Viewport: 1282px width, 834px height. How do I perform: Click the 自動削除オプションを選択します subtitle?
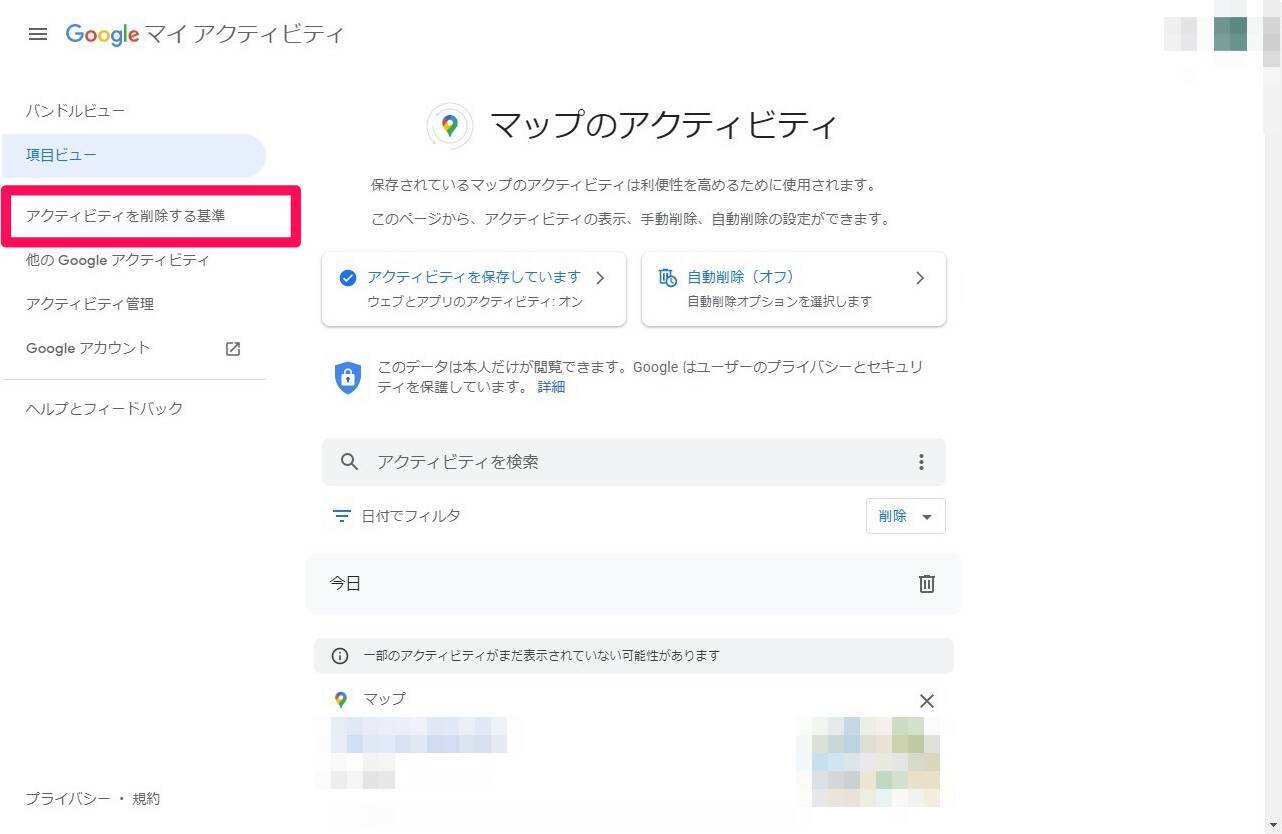(x=780, y=301)
